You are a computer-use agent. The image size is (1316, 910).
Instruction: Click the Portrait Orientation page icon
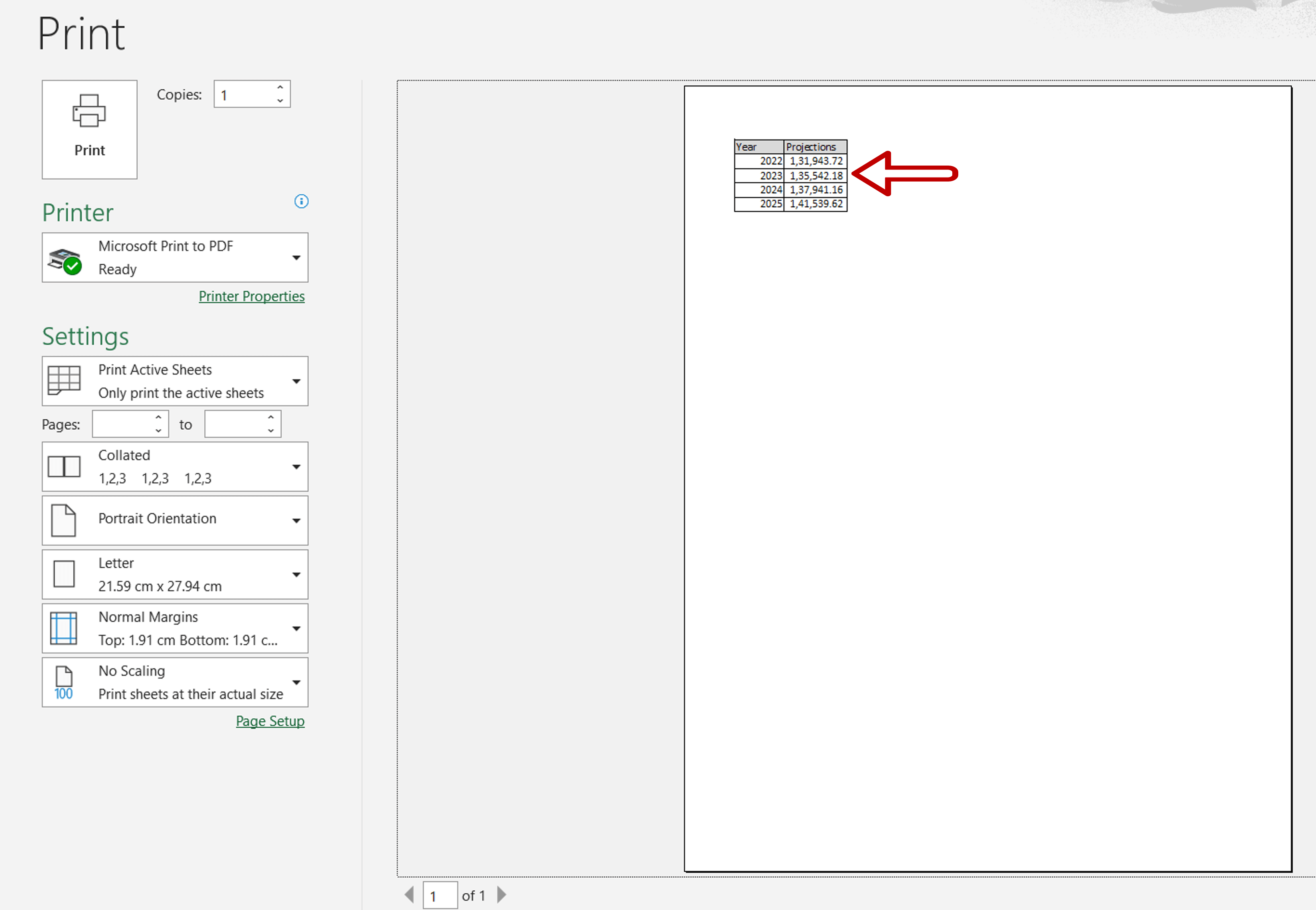point(64,520)
